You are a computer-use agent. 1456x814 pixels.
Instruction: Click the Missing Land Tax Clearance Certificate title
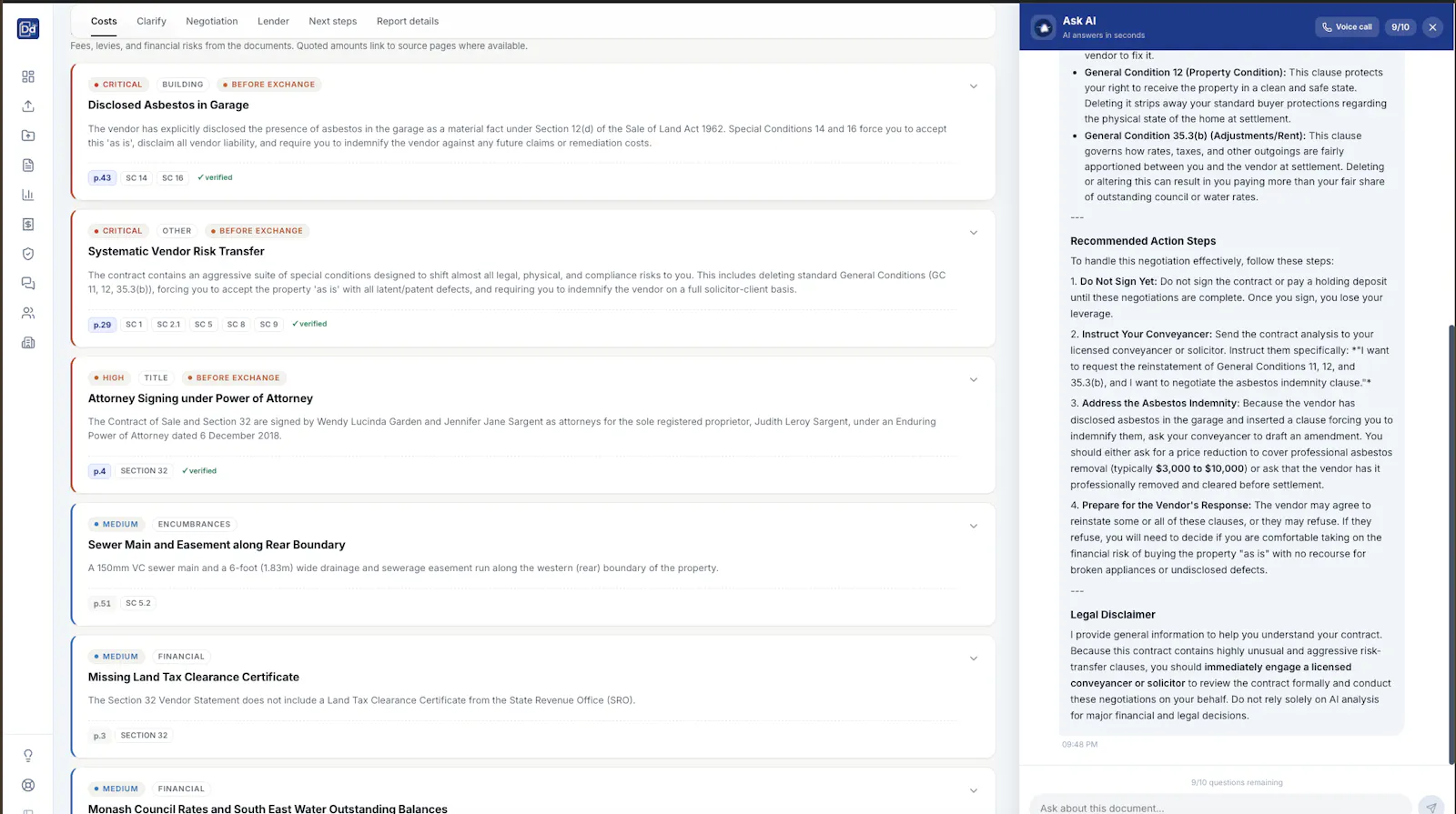pyautogui.click(x=194, y=678)
